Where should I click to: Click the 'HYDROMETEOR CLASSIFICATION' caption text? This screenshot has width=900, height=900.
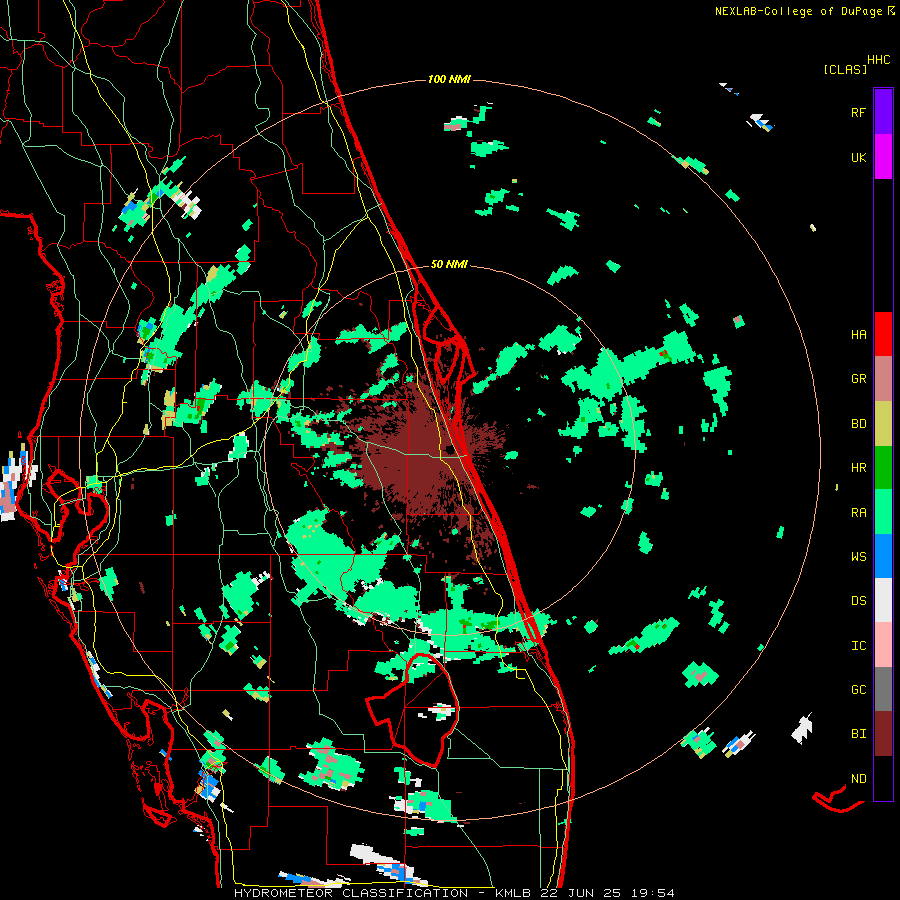click(351, 893)
